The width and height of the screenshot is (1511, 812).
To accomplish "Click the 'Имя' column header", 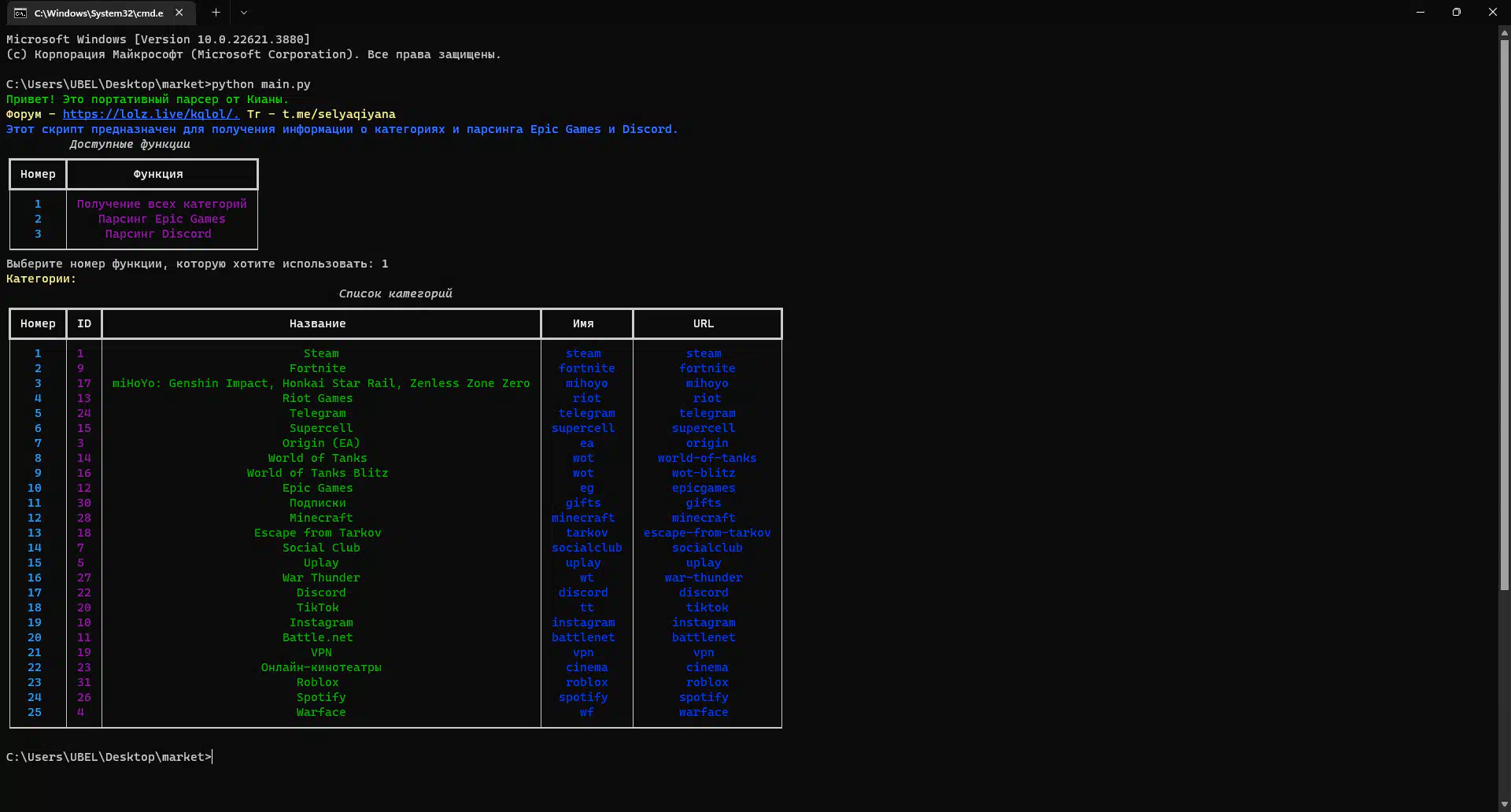I will [x=583, y=323].
